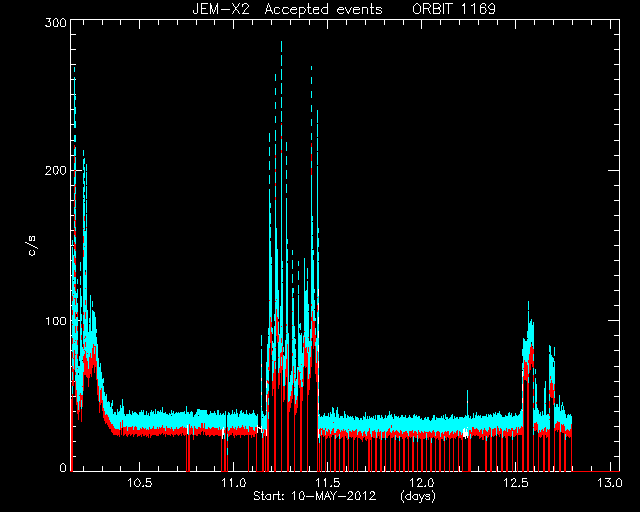
Task: Click the y-axis tick label 0
Action: tap(63, 467)
